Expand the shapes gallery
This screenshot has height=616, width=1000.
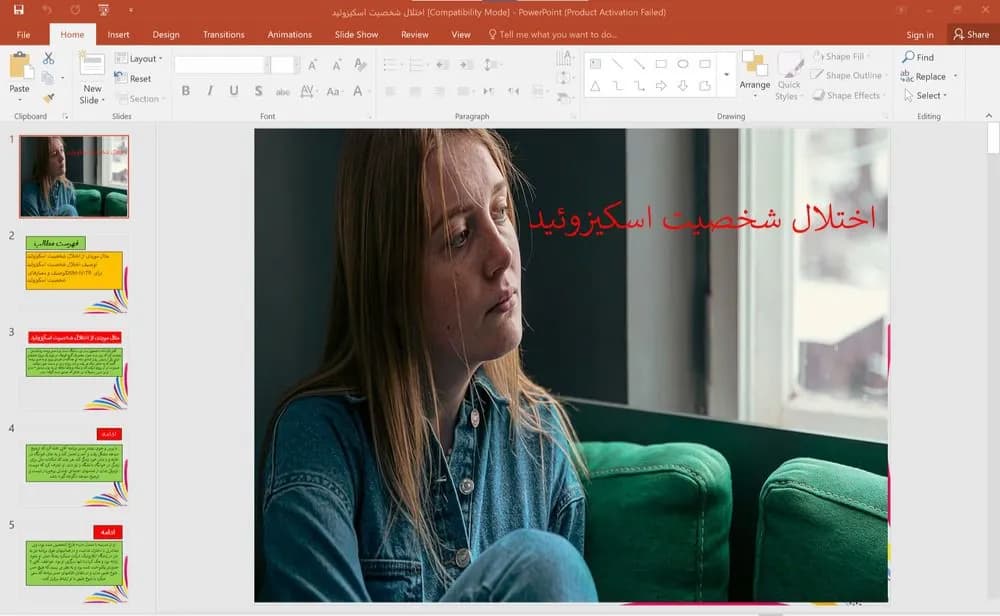pos(726,75)
